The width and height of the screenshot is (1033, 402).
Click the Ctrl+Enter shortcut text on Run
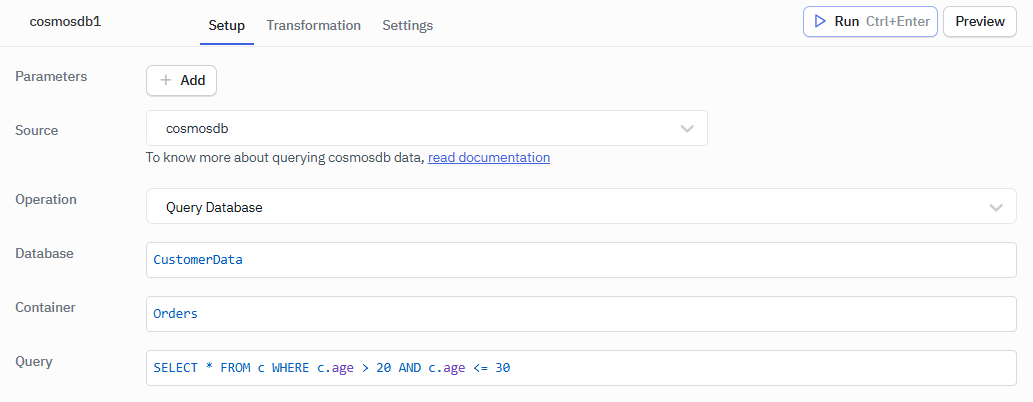897,21
